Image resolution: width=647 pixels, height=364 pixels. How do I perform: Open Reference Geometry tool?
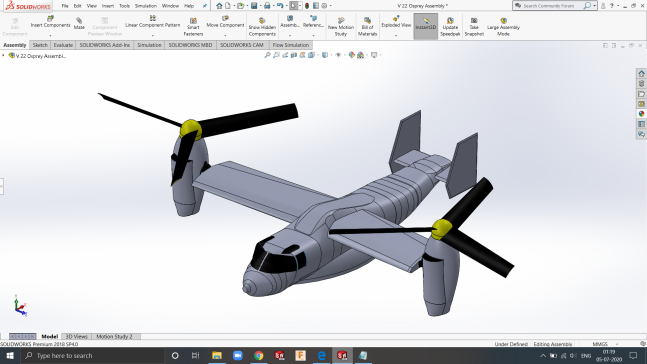click(x=313, y=22)
